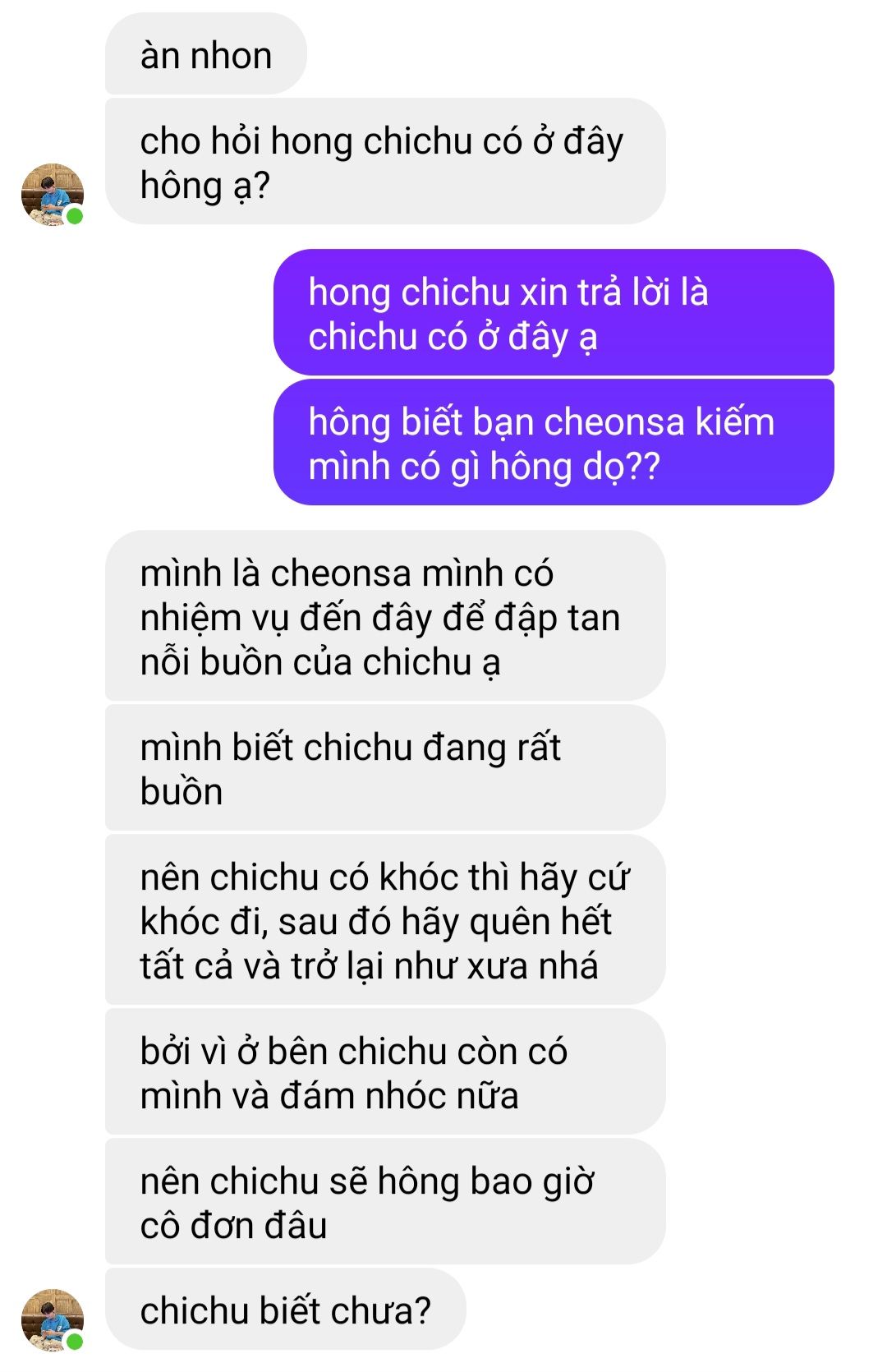The width and height of the screenshot is (887, 1372).
Task: Tap the word 'cheonsa' in the purple bubble
Action: click(x=614, y=421)
